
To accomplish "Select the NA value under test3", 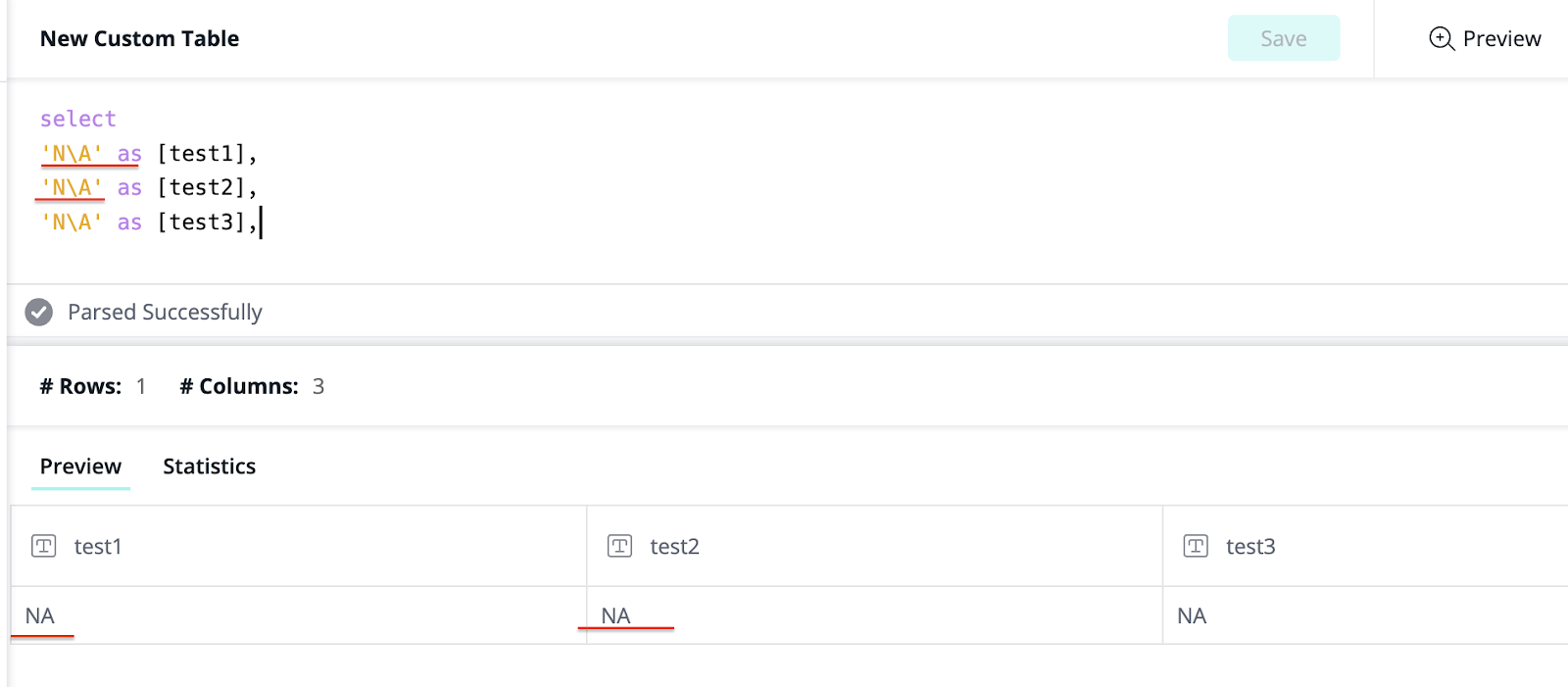I will (1192, 615).
